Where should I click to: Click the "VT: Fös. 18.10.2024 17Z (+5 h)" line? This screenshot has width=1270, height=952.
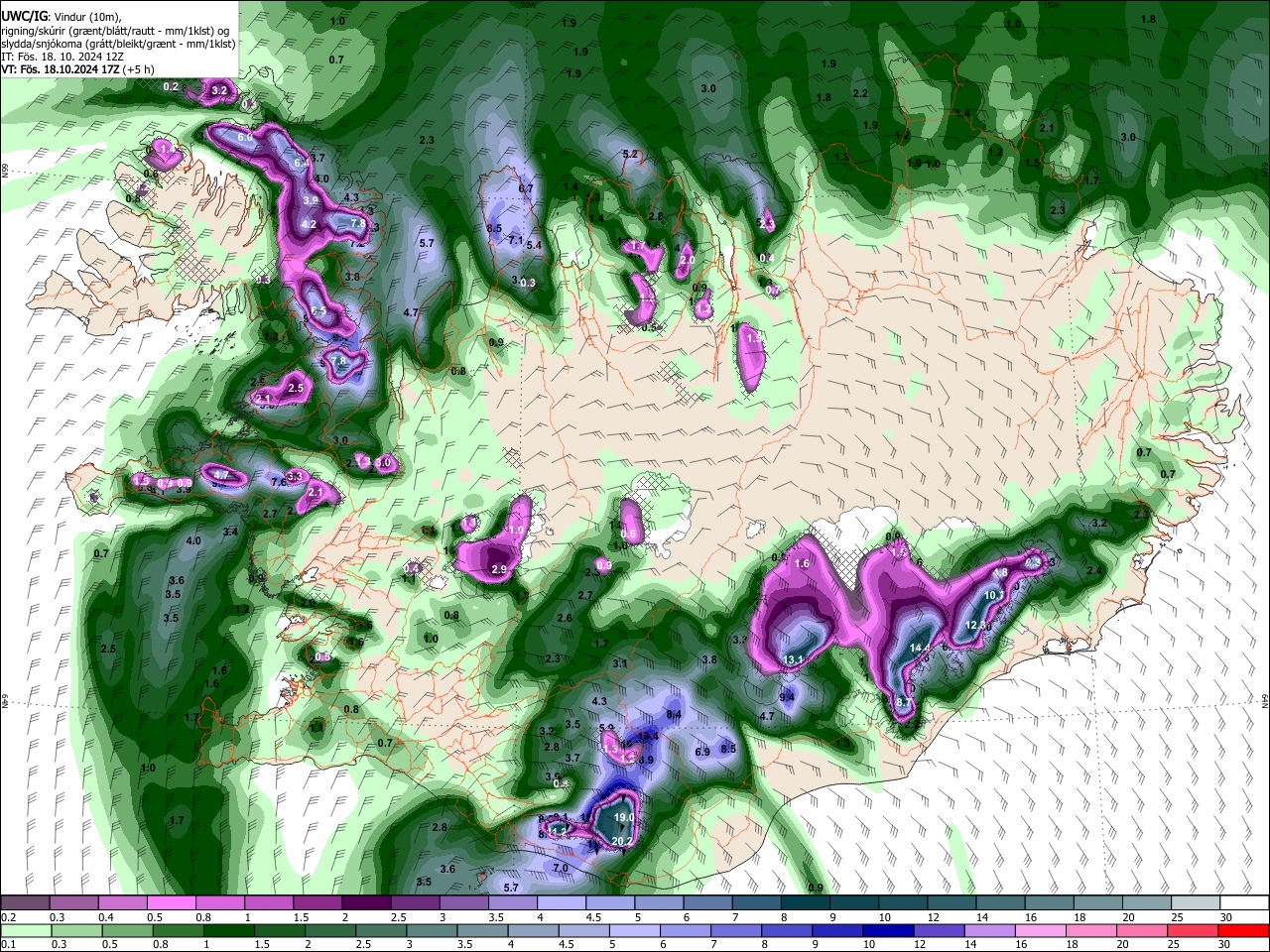coord(77,69)
